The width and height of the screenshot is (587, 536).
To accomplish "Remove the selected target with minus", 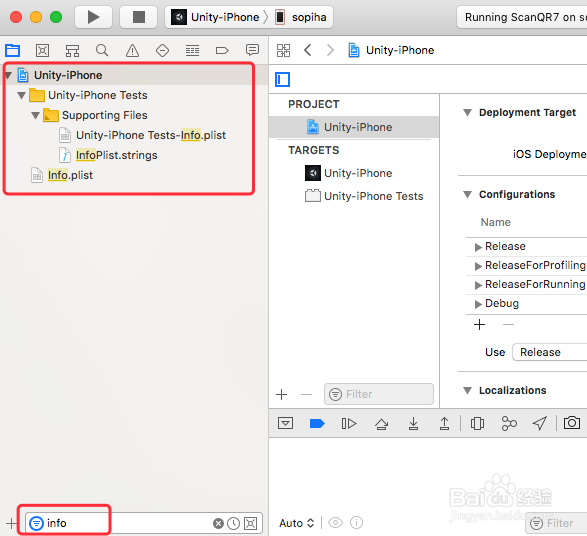I will [306, 394].
